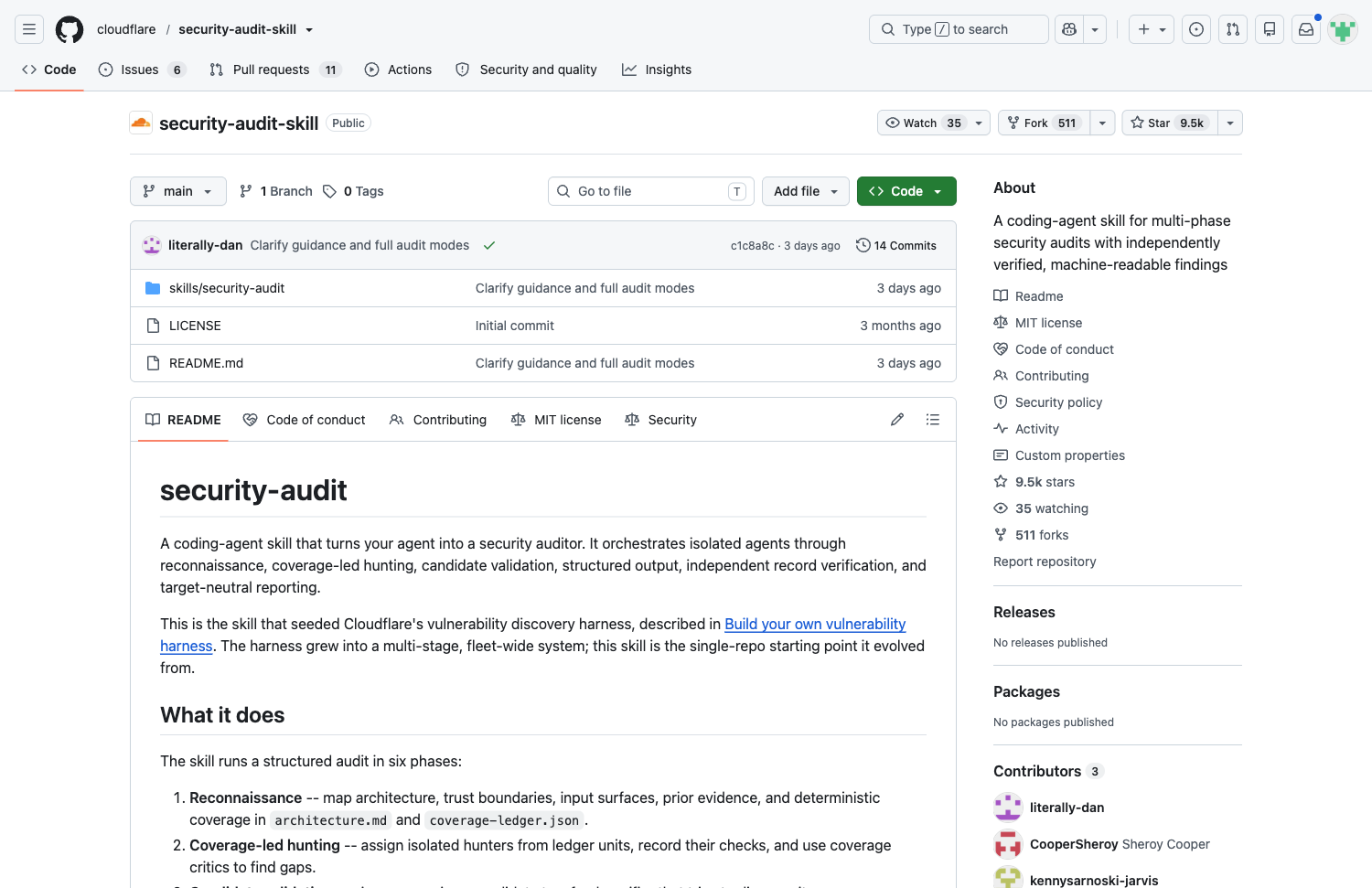Expand the star lists caret

pyautogui.click(x=1230, y=123)
